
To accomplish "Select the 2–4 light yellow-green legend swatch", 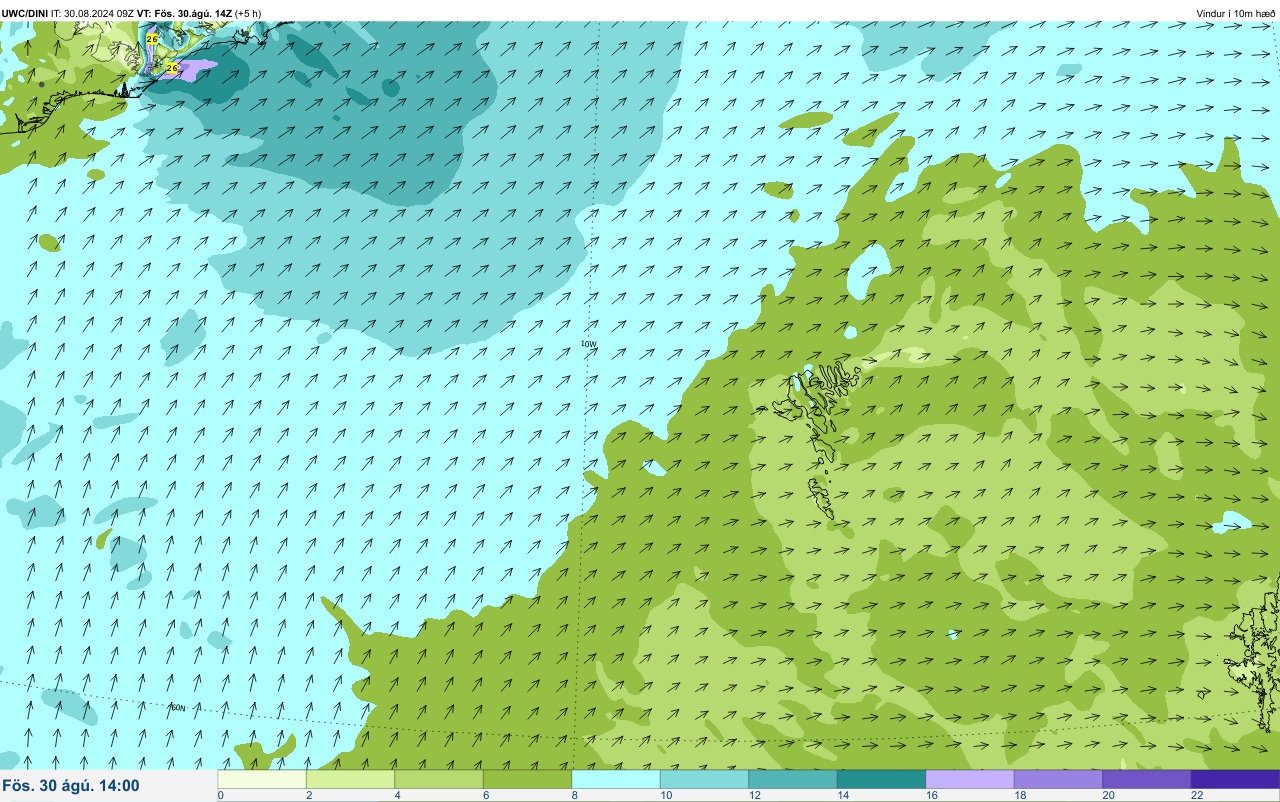I will click(x=350, y=779).
